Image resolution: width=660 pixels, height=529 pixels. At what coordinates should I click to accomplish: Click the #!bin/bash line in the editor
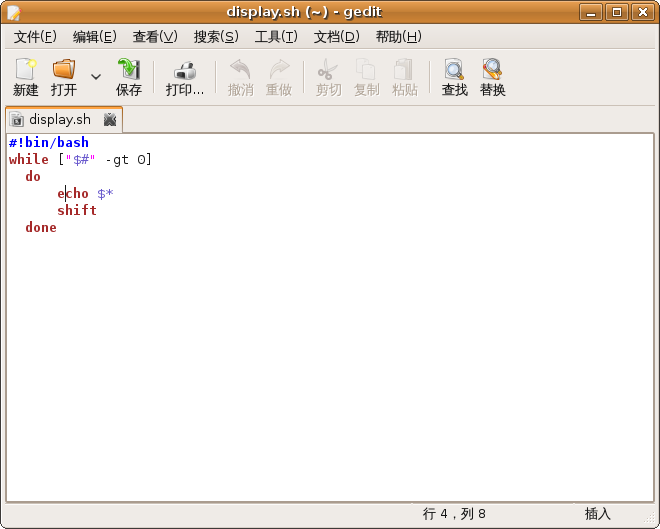point(49,142)
